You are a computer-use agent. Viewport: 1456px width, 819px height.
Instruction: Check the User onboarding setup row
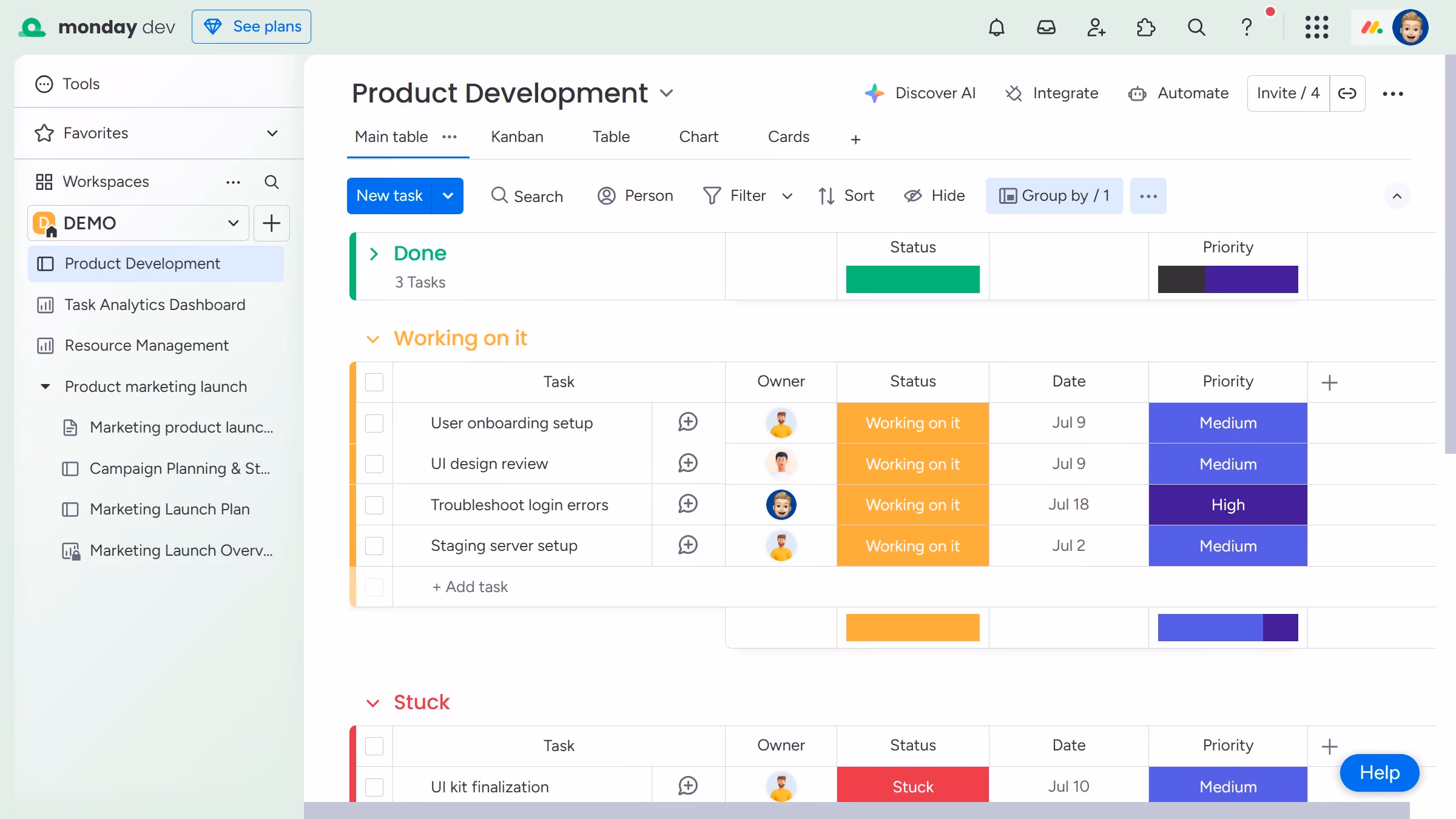point(374,423)
